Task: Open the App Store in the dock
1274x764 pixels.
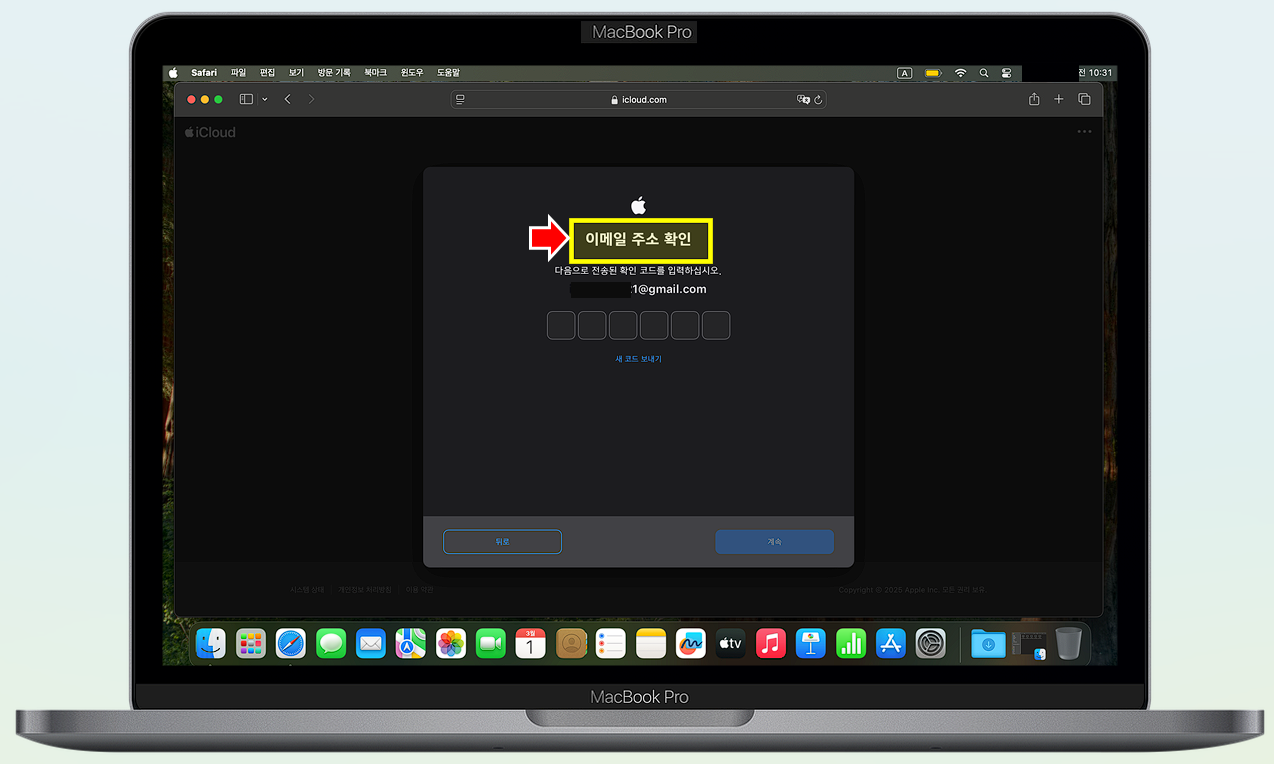Action: [891, 643]
